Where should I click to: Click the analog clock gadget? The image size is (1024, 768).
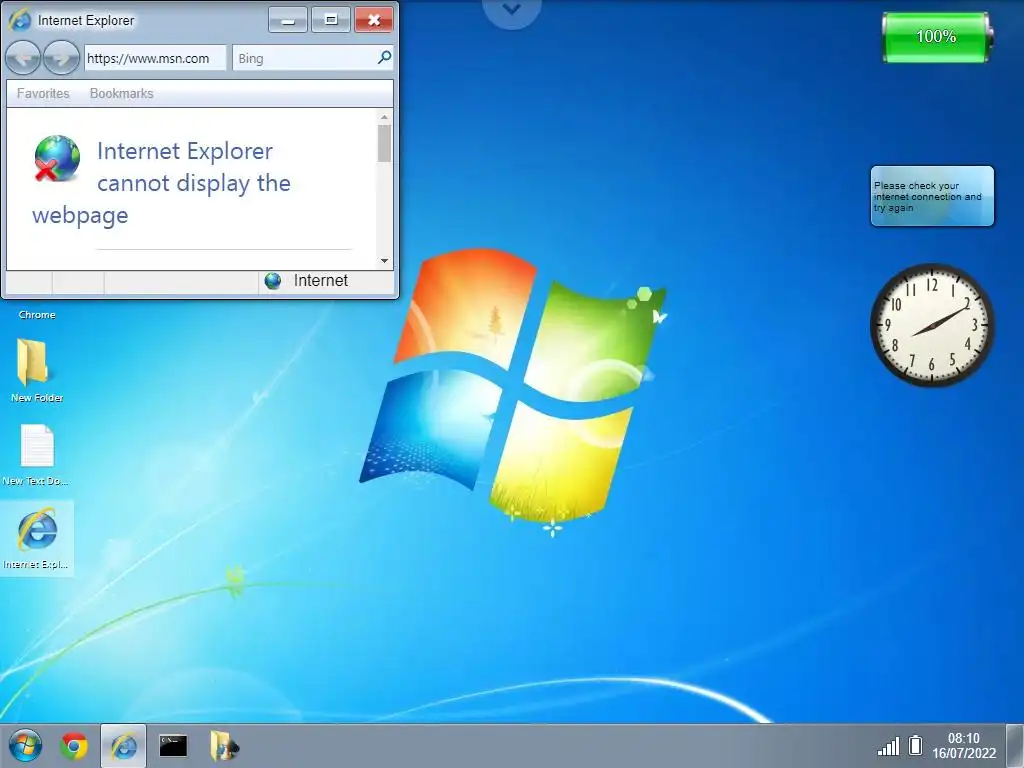point(933,325)
